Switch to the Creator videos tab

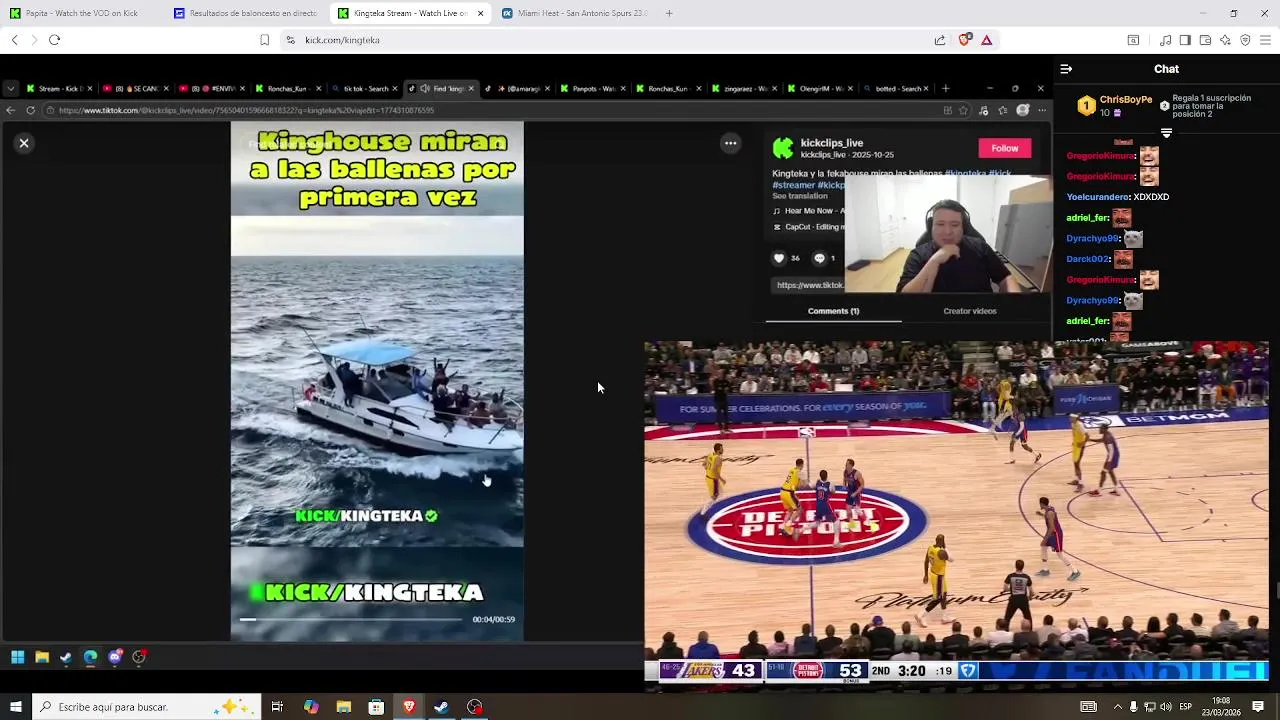[970, 311]
